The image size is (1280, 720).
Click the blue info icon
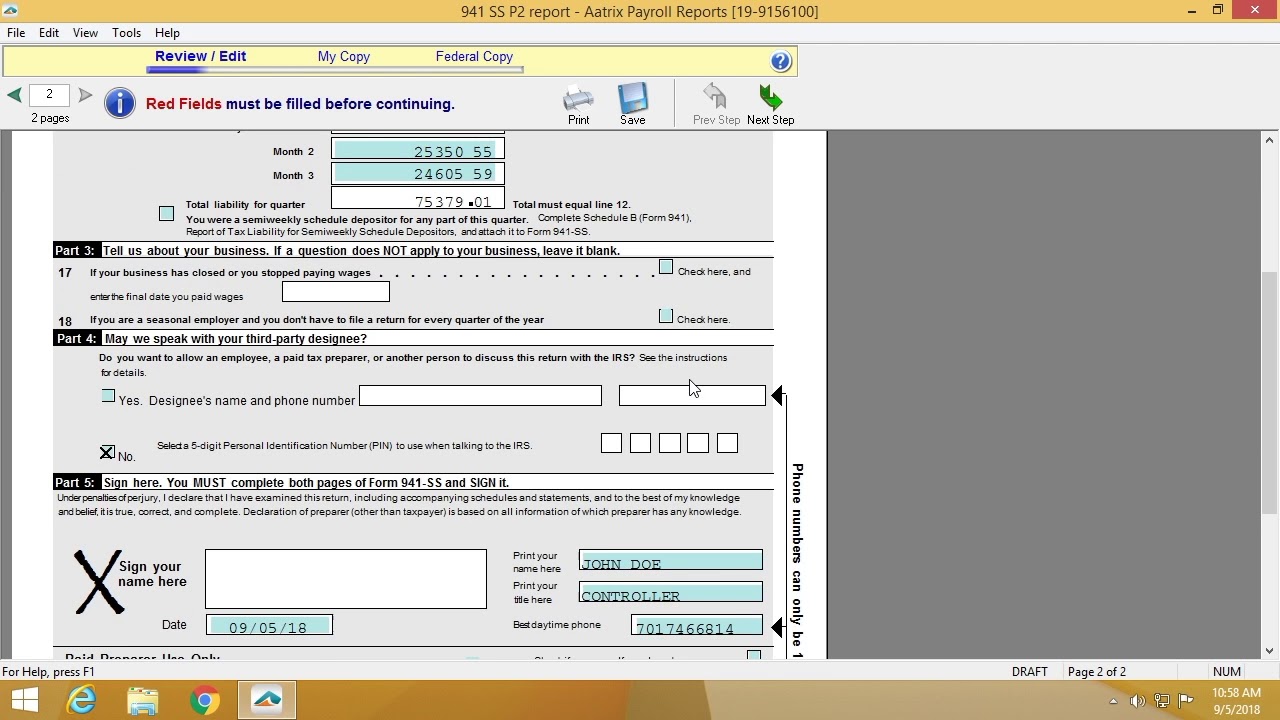(119, 103)
